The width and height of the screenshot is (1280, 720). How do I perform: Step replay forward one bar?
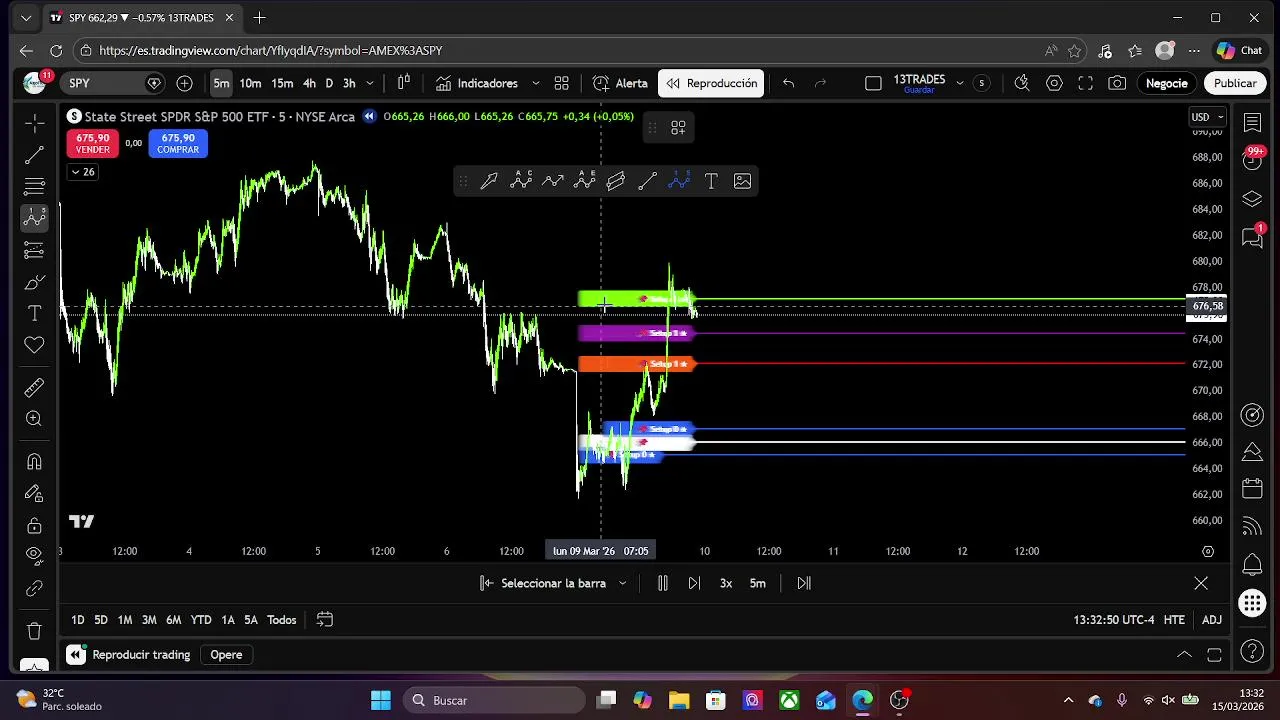pyautogui.click(x=694, y=583)
